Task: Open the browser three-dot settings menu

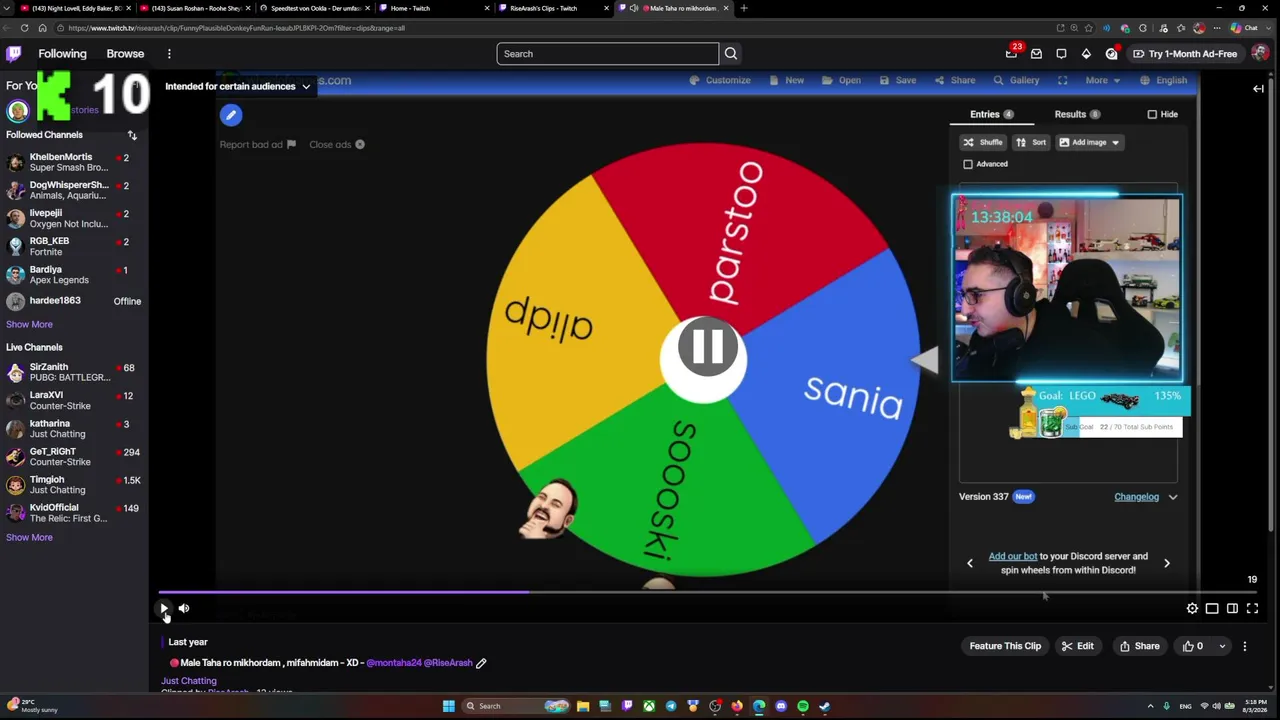Action: click(1215, 28)
